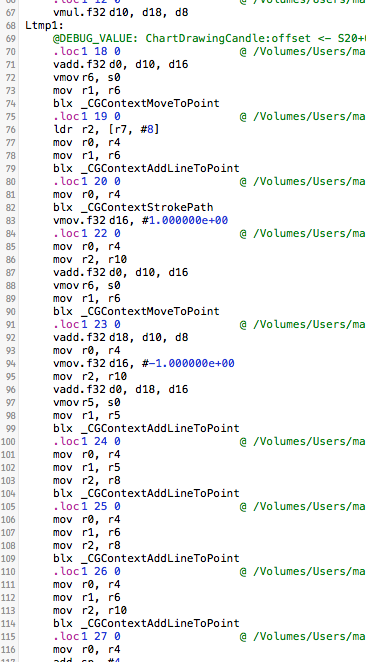Click 'vmov.f32 d16, #1.000000e+00' instruction
Viewport: 366px width, 662px height.
point(140,220)
